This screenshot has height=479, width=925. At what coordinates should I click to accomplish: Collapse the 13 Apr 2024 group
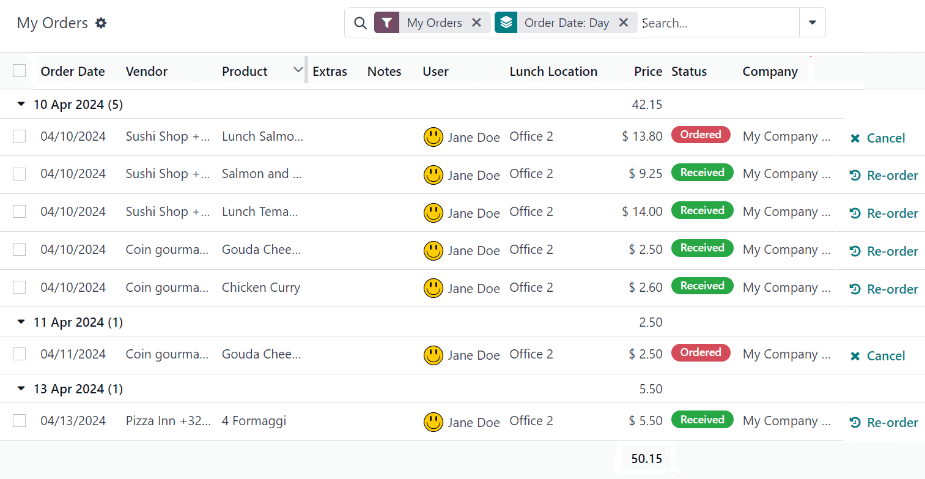[22, 389]
